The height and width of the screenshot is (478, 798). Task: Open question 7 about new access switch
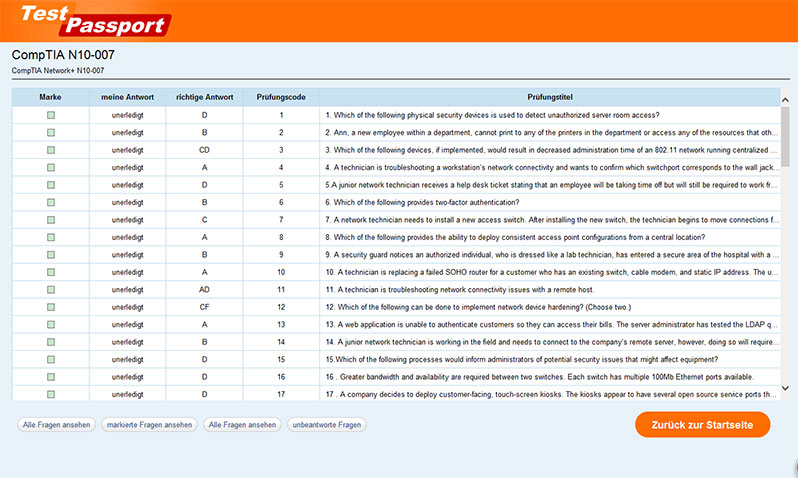[x=552, y=220]
